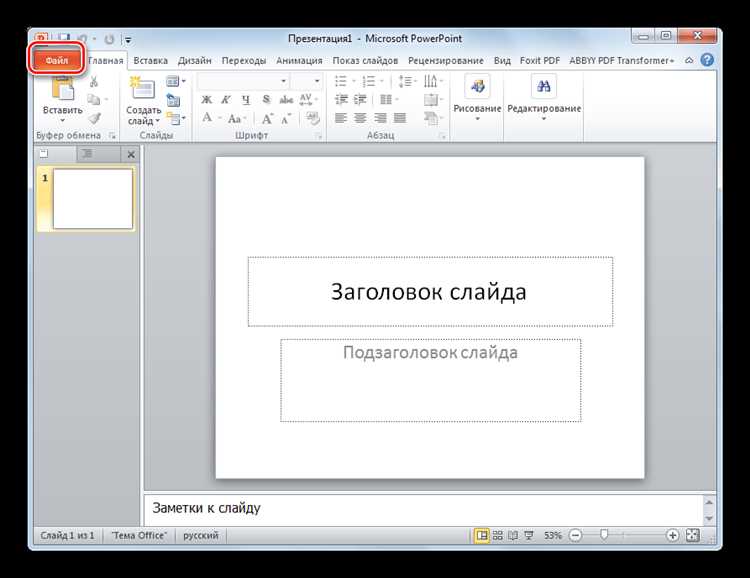Select slide 1 thumbnail in the panel
This screenshot has height=578, width=750.
92,199
